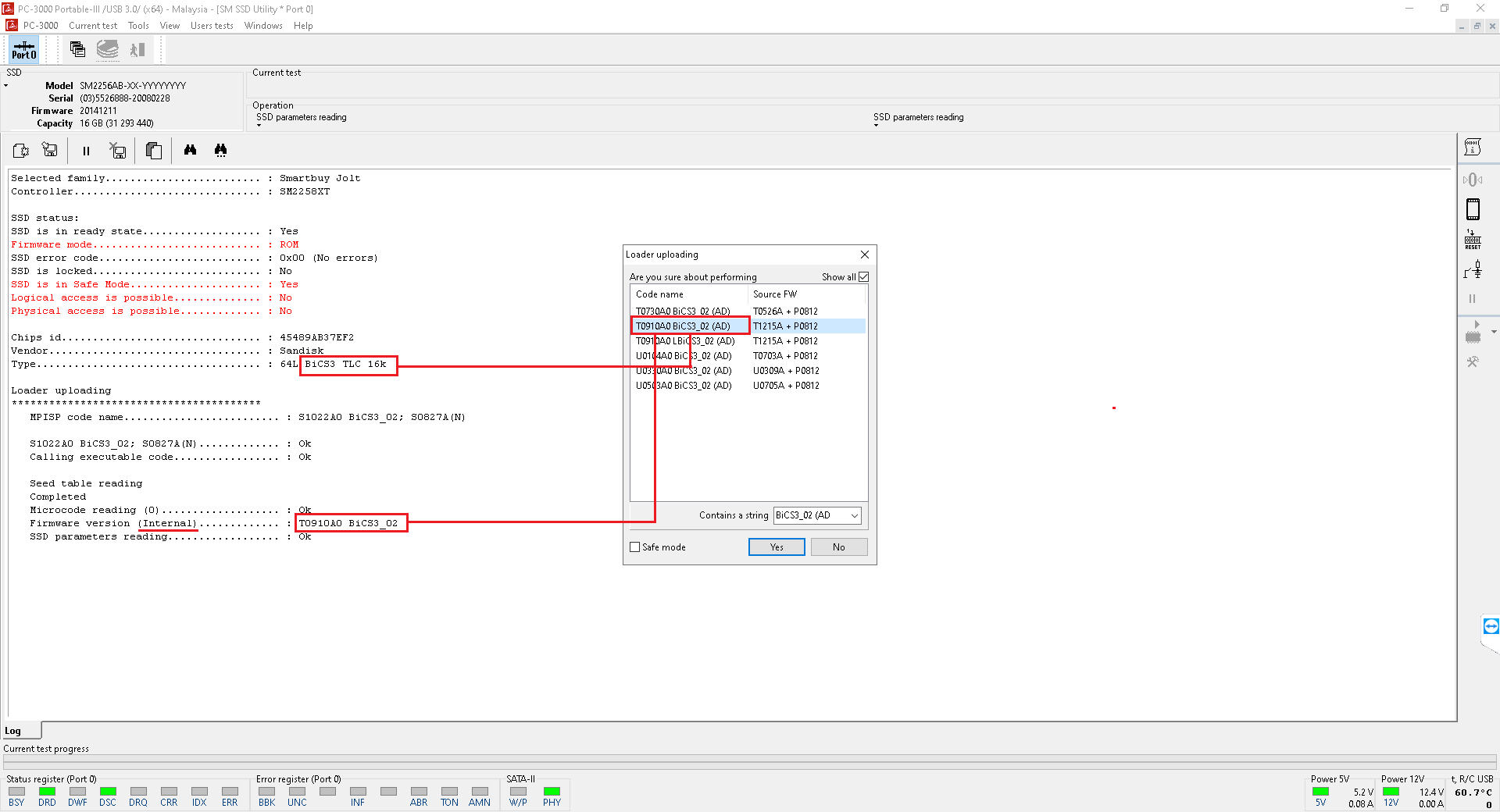Click the power switch circuit icon in sidebar

click(1473, 270)
